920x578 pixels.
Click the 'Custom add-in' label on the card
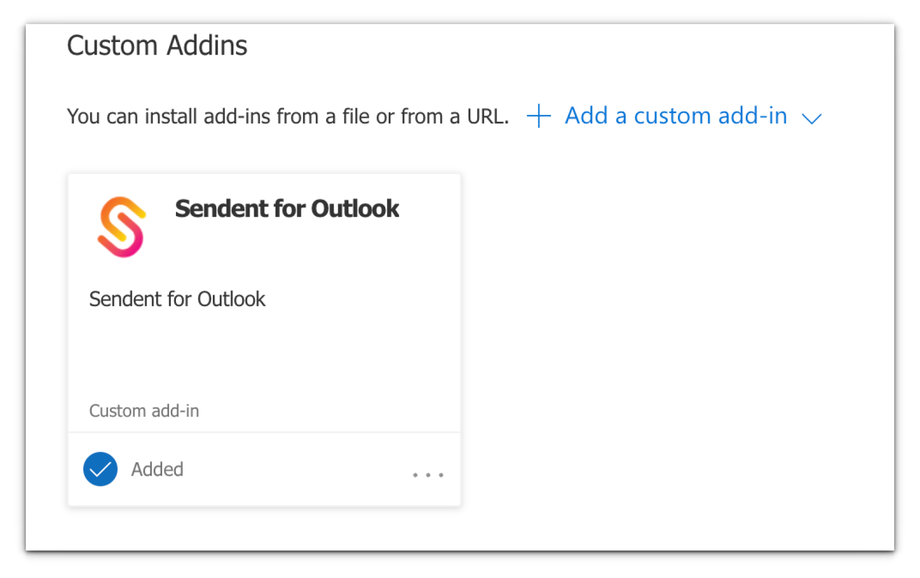coord(144,411)
